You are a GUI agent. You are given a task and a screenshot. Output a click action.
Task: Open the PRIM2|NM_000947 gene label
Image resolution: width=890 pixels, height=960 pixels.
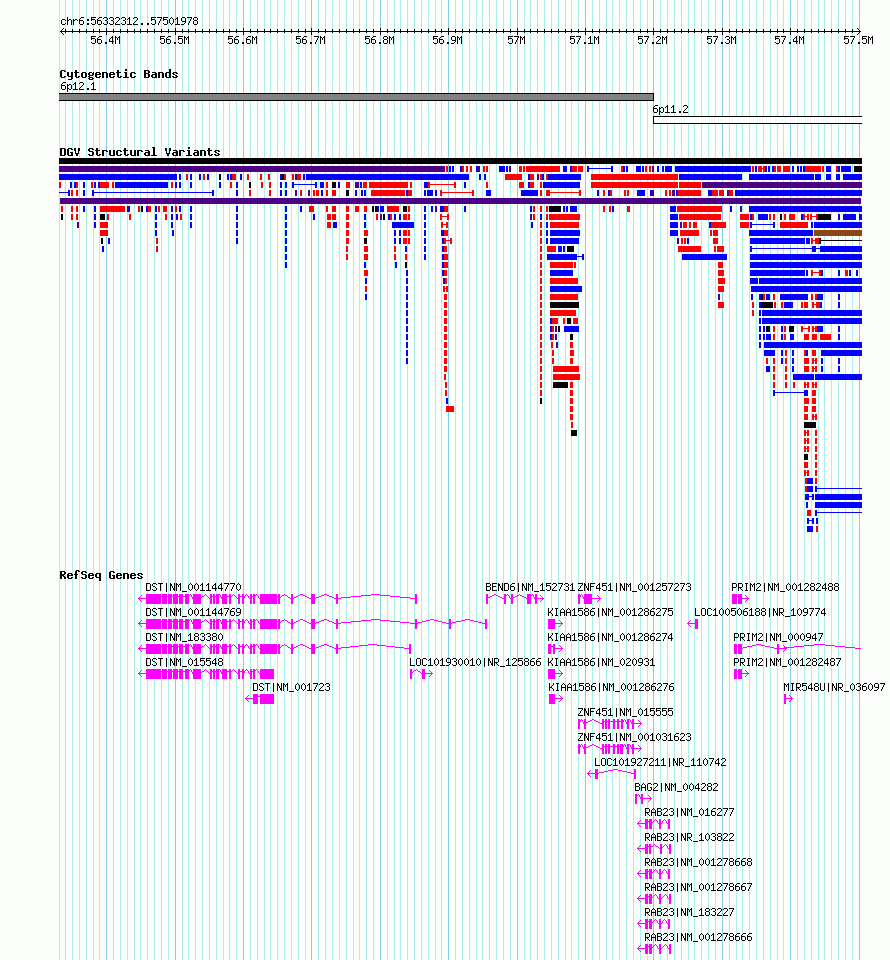coord(779,637)
